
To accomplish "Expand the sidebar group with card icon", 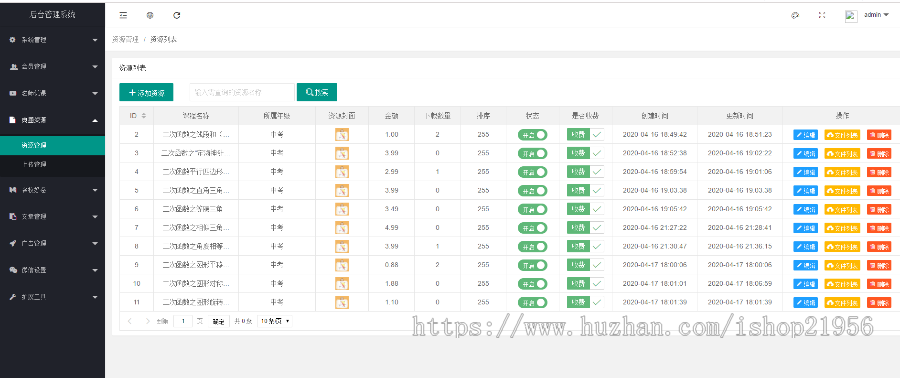I will tap(52, 93).
